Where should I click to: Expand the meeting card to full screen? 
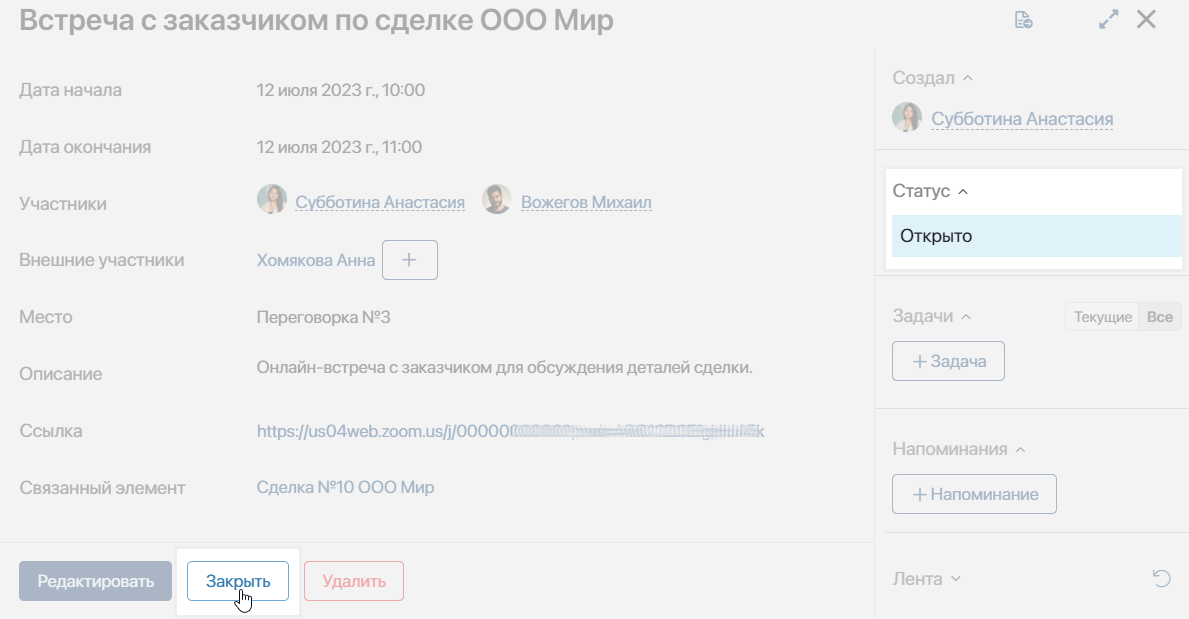pyautogui.click(x=1109, y=20)
